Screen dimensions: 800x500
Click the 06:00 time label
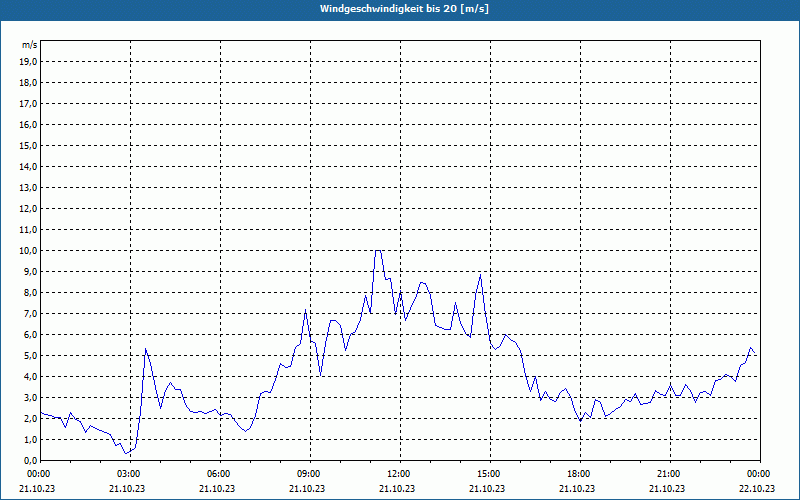point(217,474)
